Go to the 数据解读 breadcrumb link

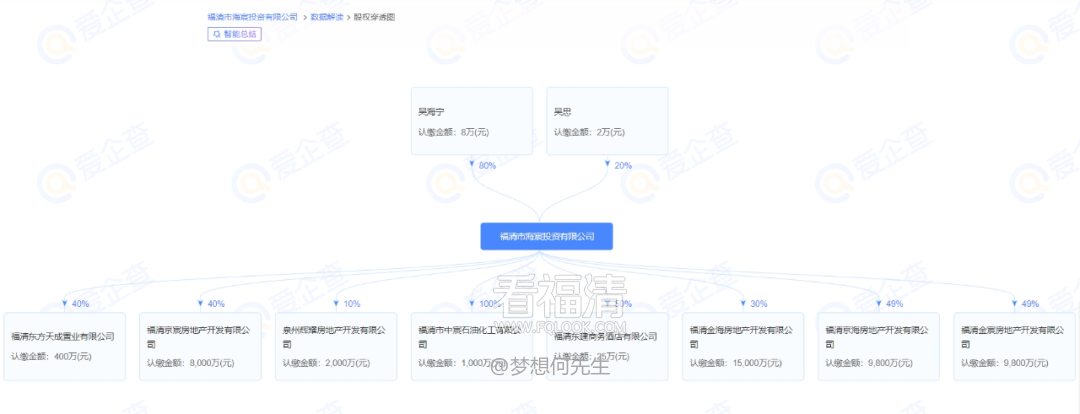(x=328, y=17)
